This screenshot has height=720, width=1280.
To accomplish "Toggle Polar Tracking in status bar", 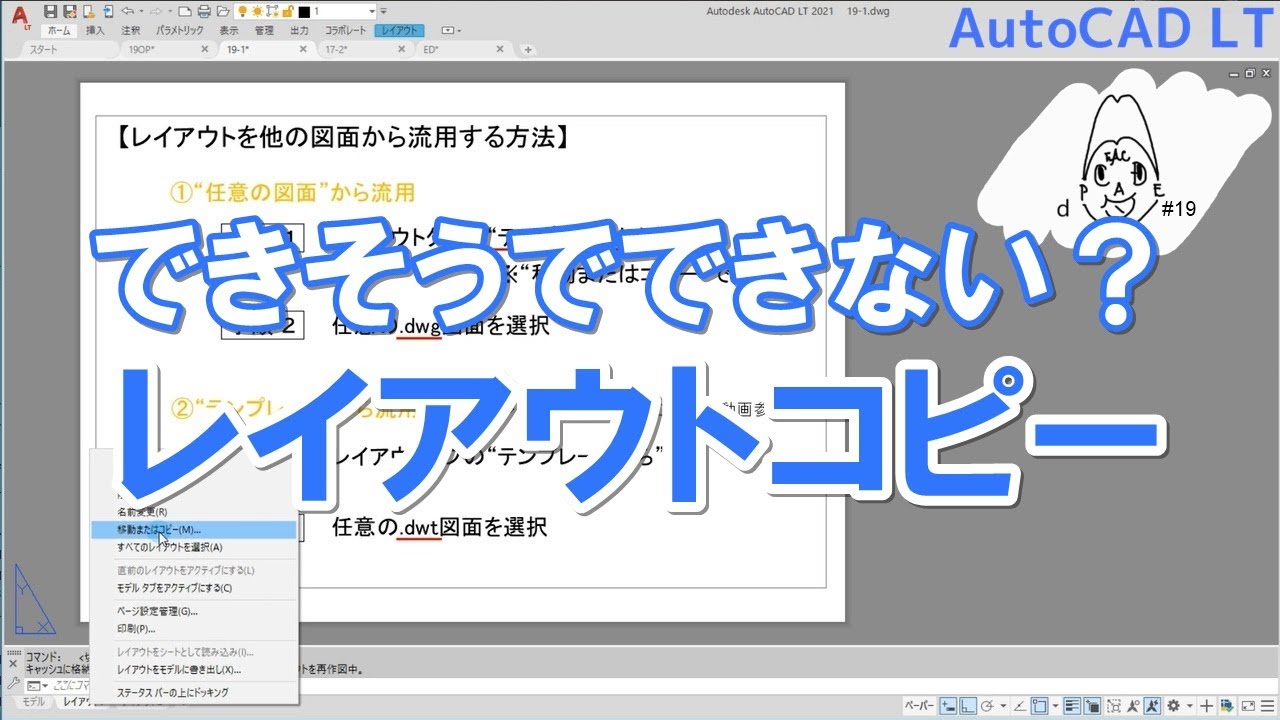I will click(987, 705).
